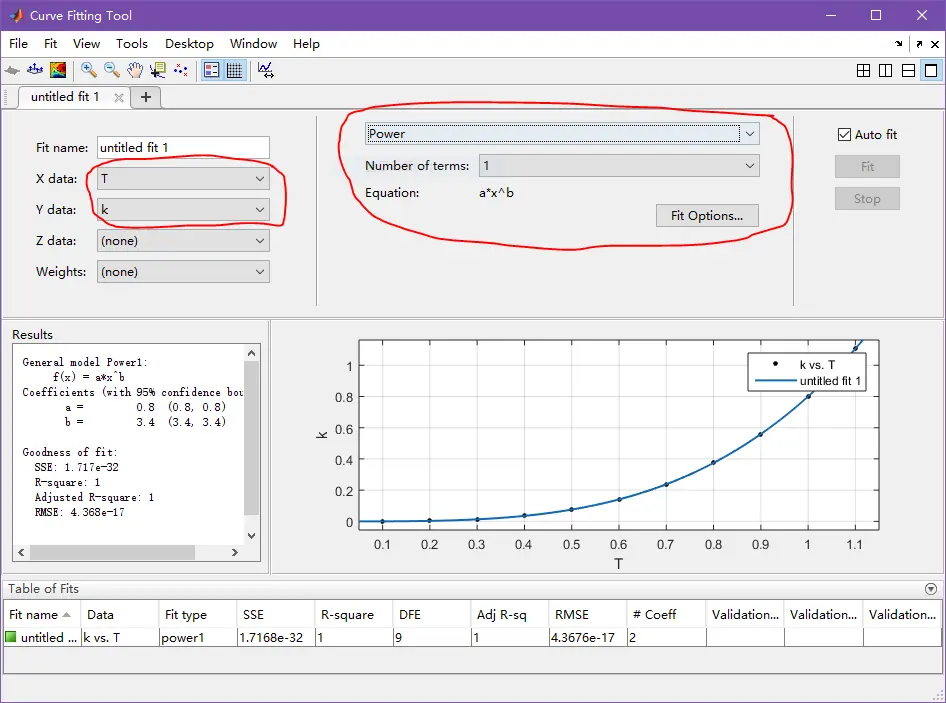The width and height of the screenshot is (946, 703).
Task: Click the RMSE column header
Action: pyautogui.click(x=588, y=614)
